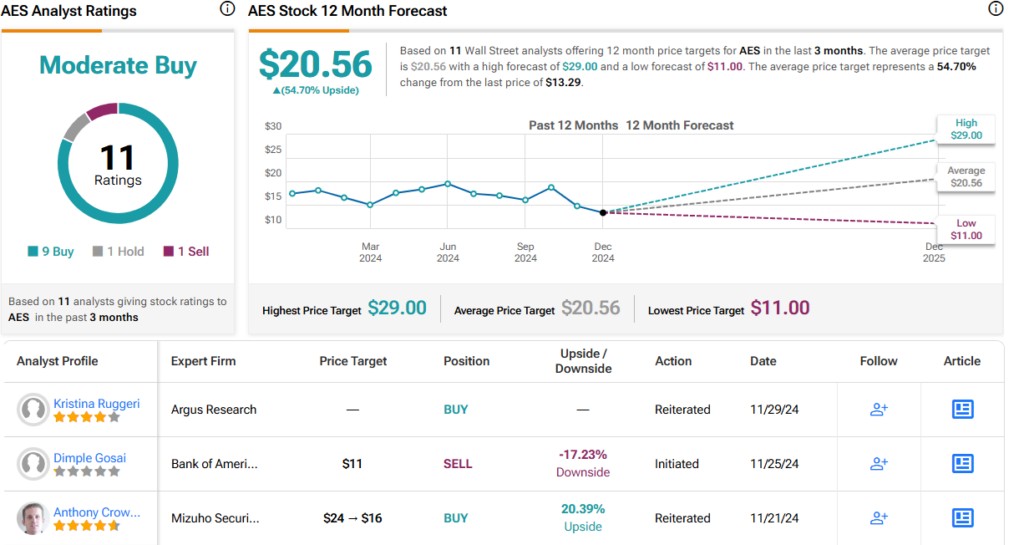The width and height of the screenshot is (1024, 545).
Task: Open Kristina Ruggeri's analyst profile
Action: 96,403
